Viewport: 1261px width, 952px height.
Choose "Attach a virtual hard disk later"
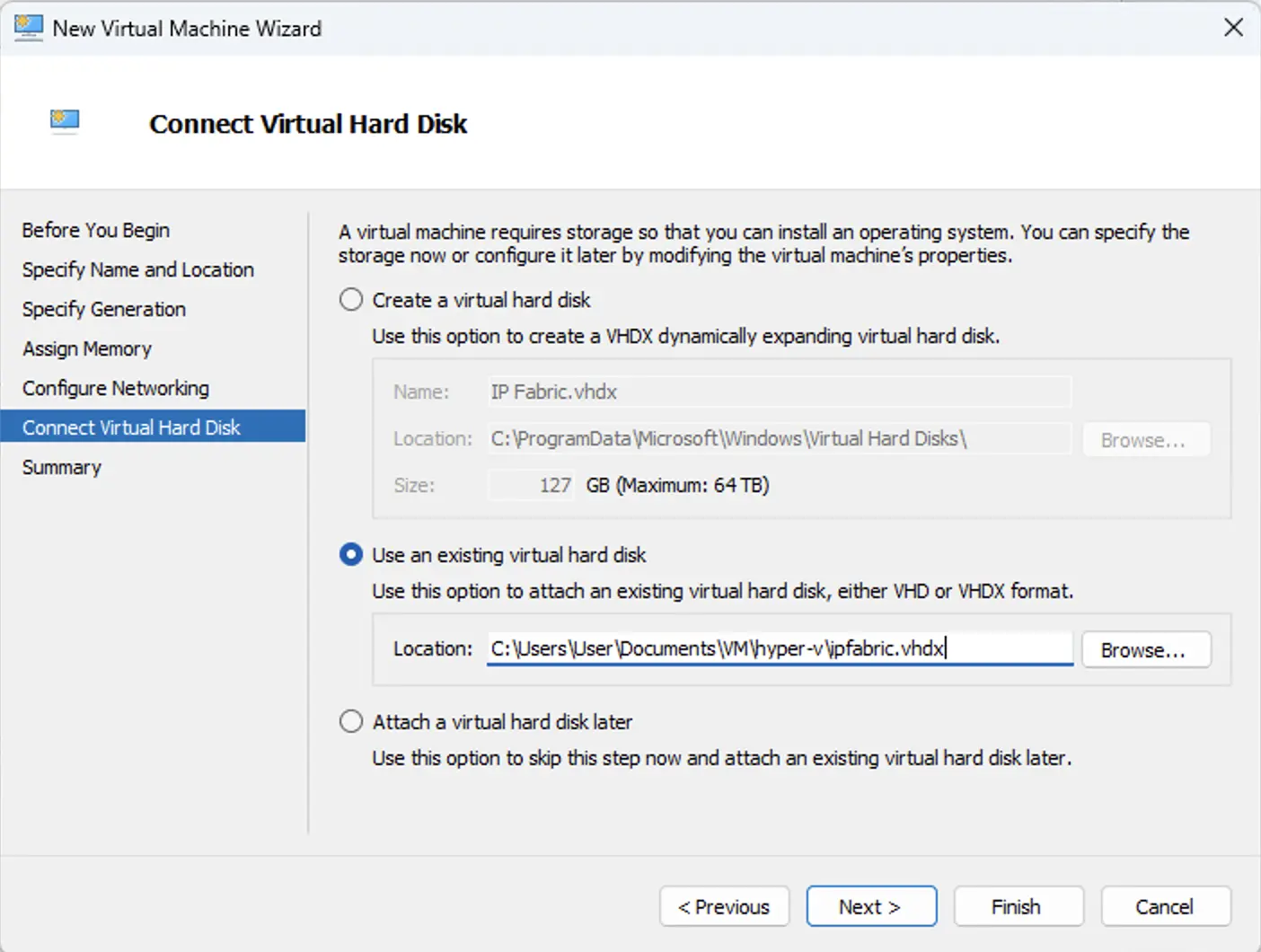pos(350,720)
